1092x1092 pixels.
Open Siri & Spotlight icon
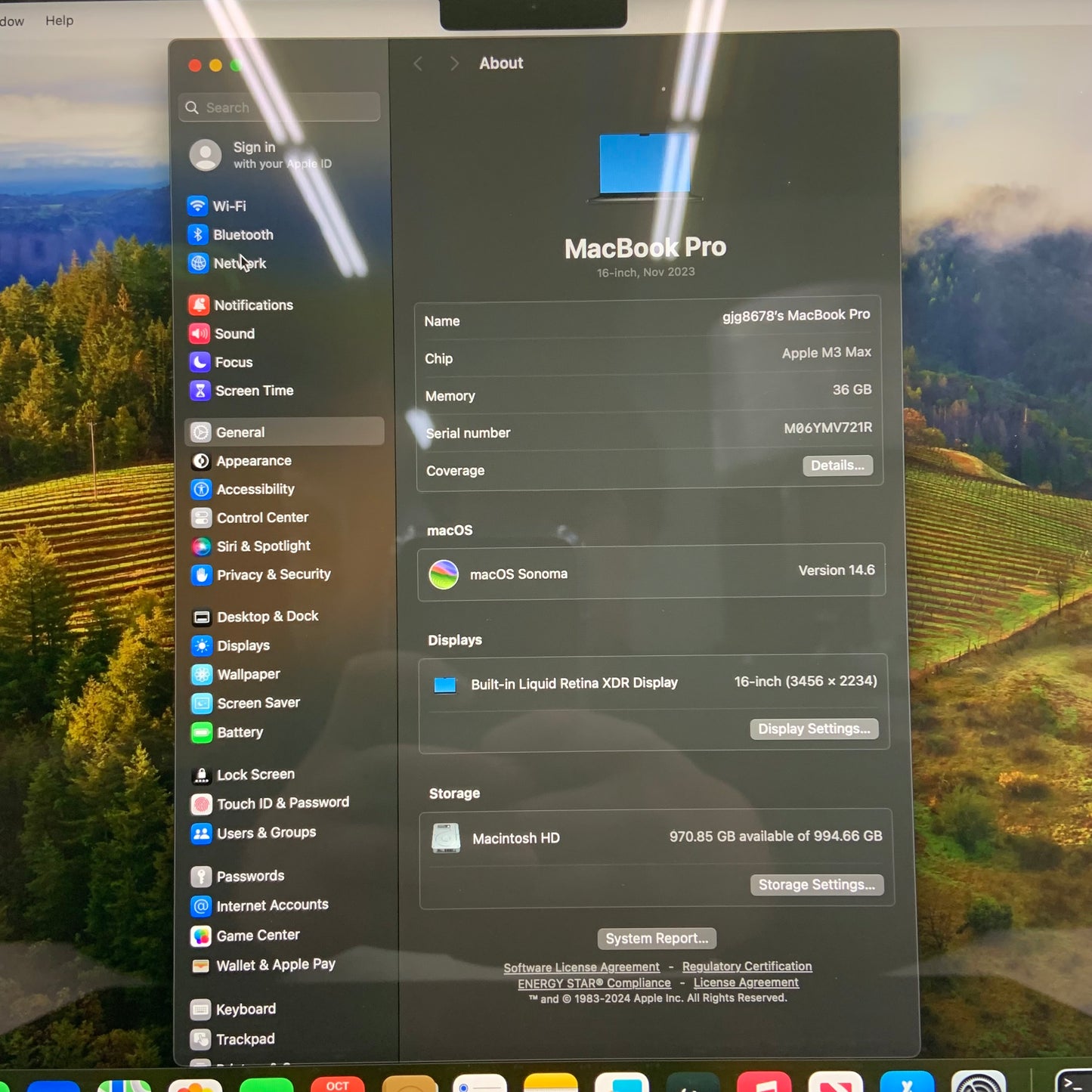(x=201, y=546)
